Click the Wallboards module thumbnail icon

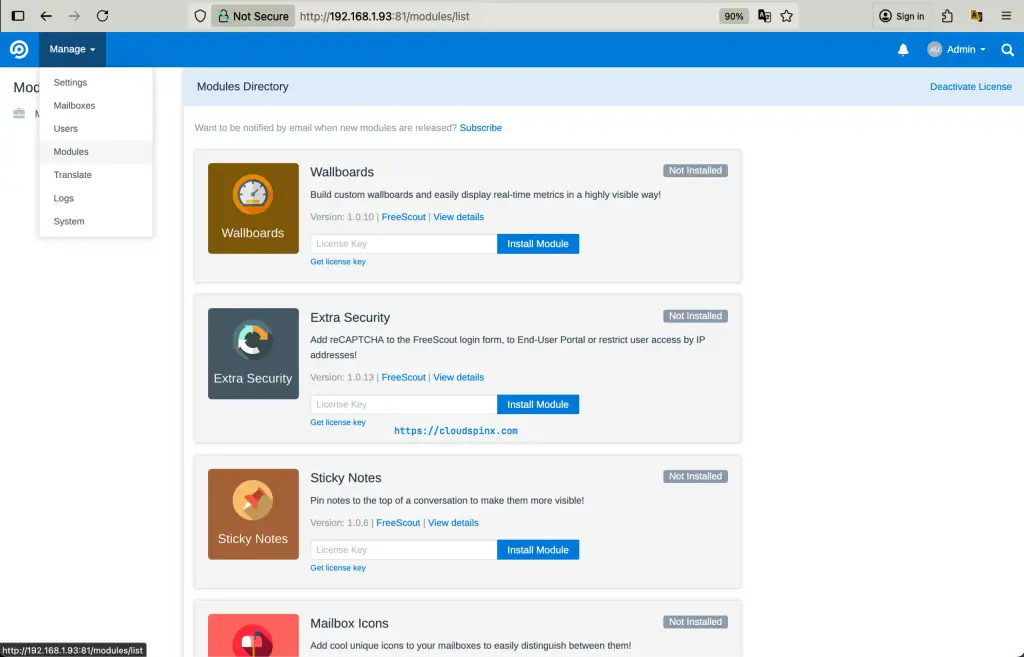(x=253, y=208)
